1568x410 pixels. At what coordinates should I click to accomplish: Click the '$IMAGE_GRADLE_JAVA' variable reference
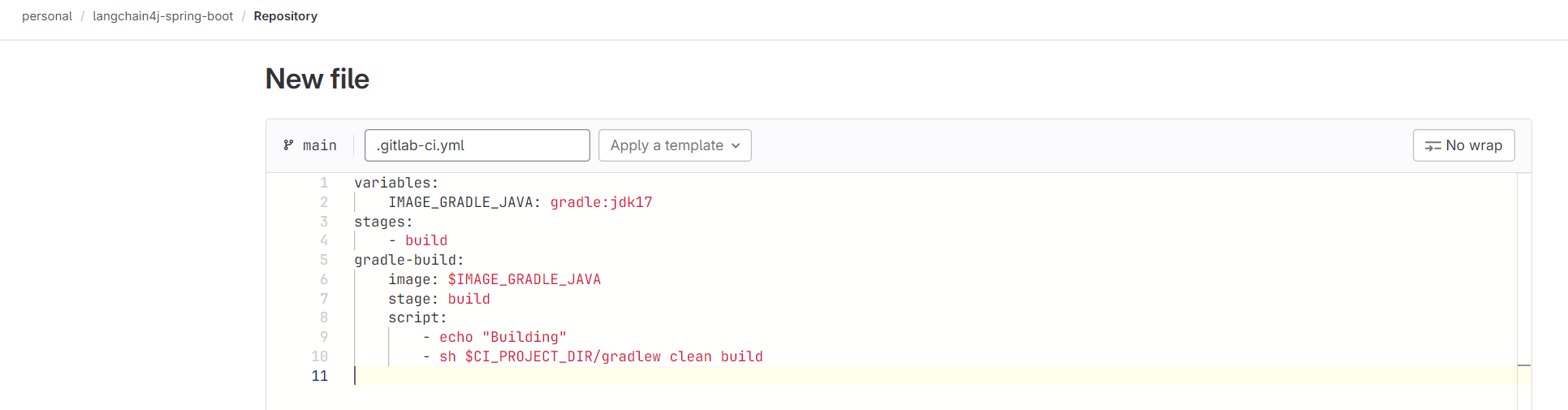525,279
